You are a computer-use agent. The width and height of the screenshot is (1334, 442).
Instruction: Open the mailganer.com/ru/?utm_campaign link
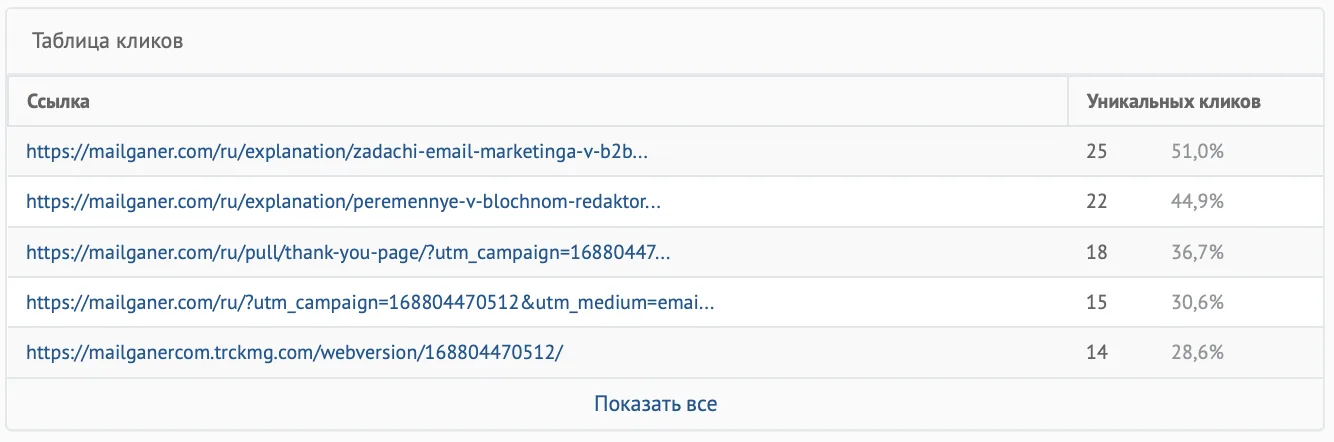pos(370,302)
